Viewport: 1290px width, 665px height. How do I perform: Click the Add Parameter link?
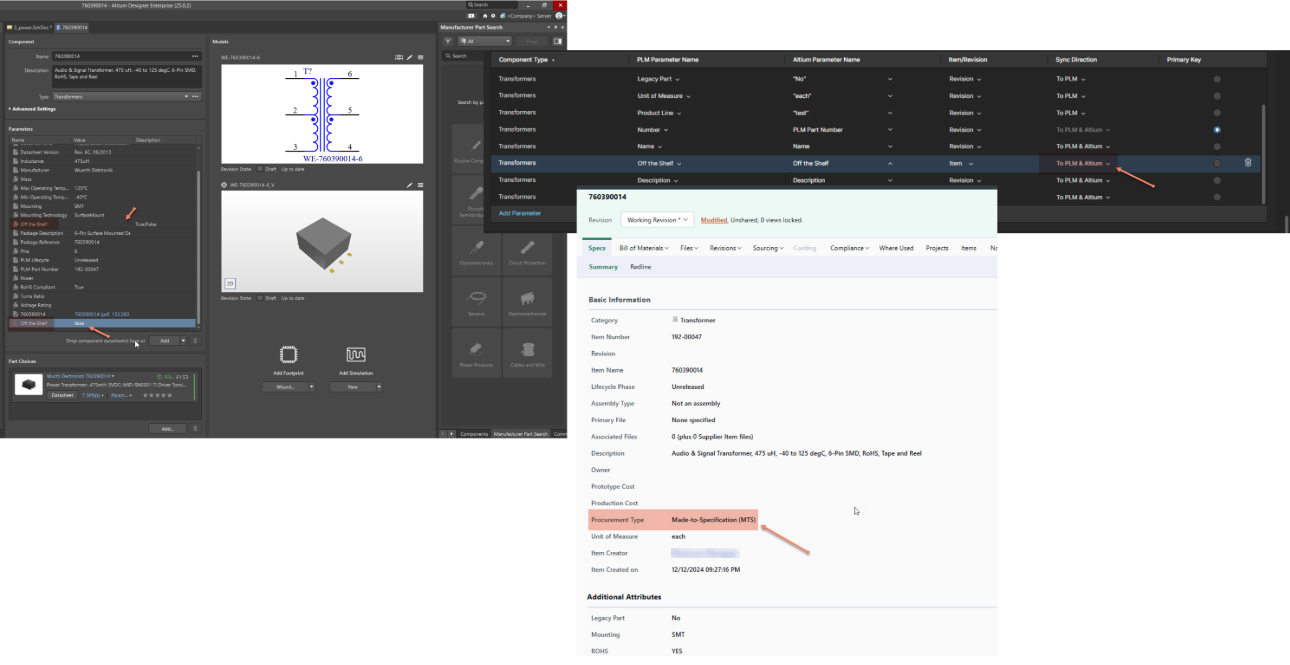click(x=519, y=213)
